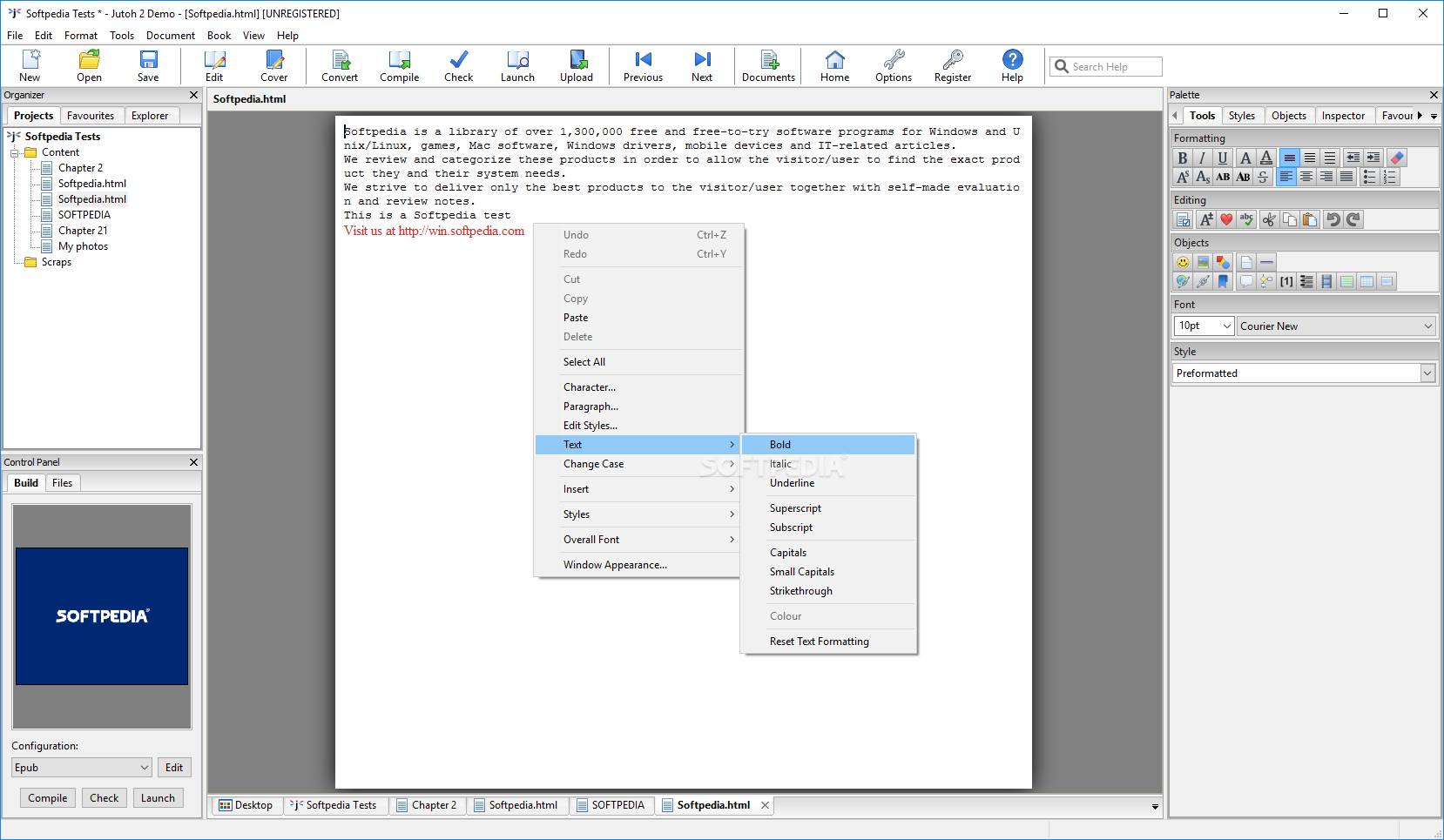The width and height of the screenshot is (1444, 840).
Task: Click the Convert toolbar icon
Action: (340, 66)
